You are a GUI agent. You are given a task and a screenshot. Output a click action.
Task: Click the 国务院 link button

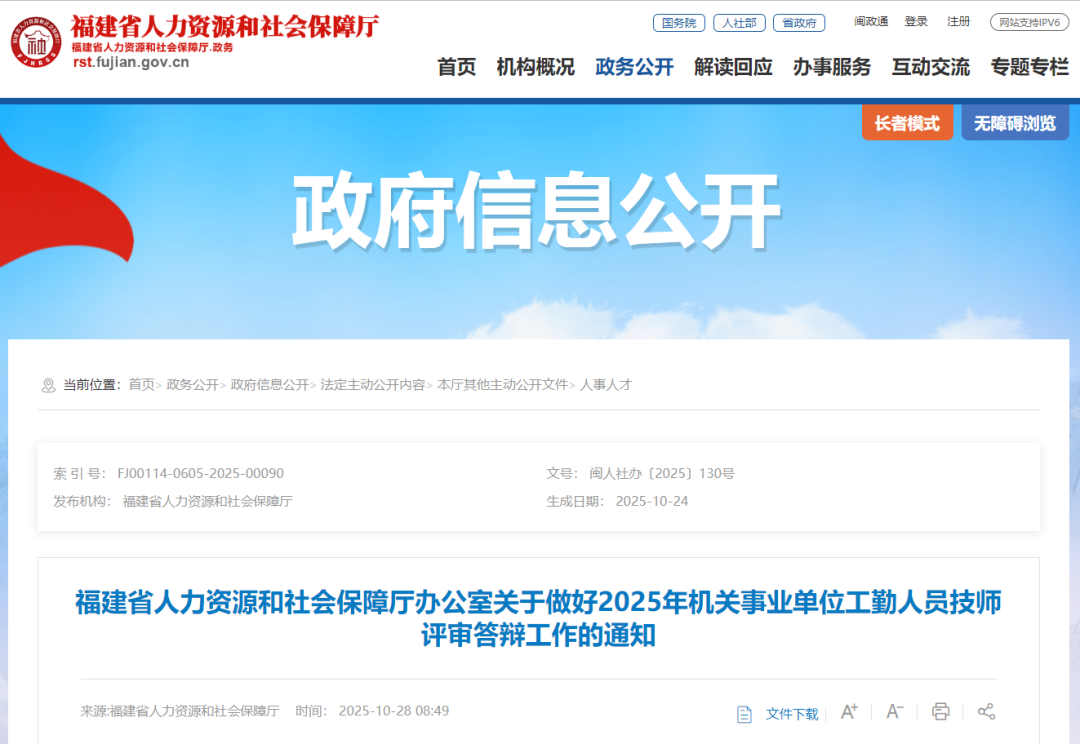[x=679, y=22]
